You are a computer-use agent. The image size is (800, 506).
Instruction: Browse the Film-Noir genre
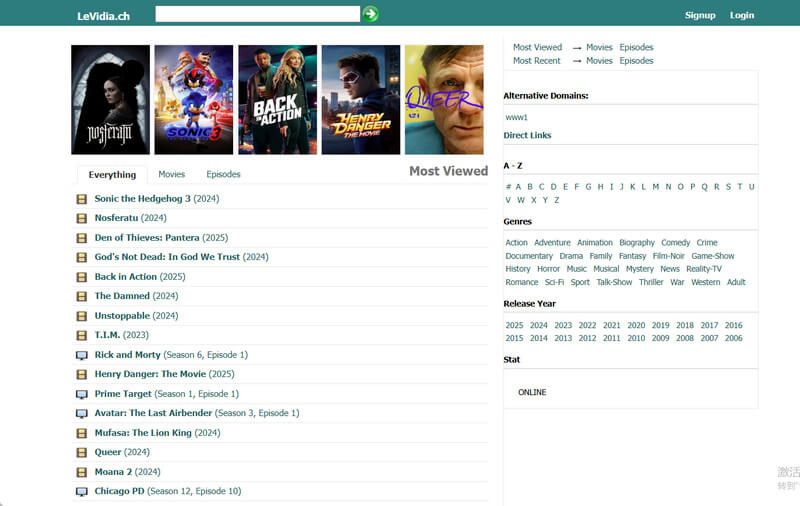pyautogui.click(x=669, y=256)
